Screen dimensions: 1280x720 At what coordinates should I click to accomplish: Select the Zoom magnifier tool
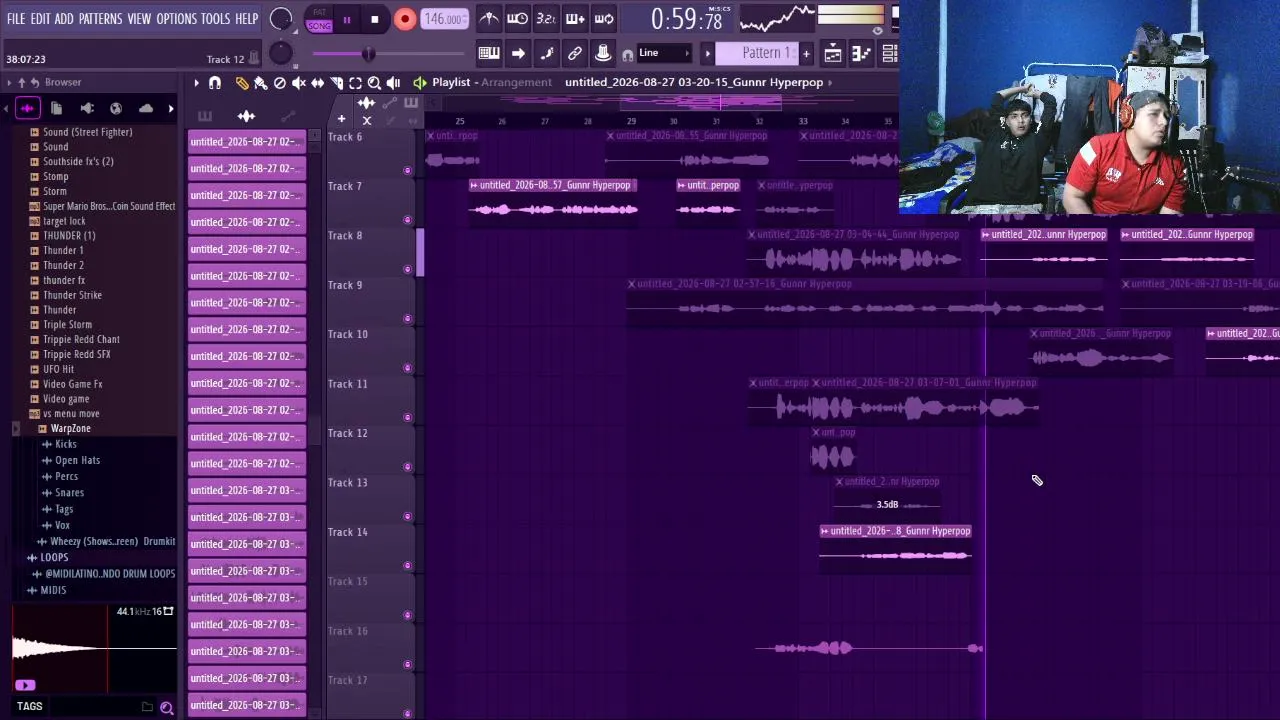point(374,83)
